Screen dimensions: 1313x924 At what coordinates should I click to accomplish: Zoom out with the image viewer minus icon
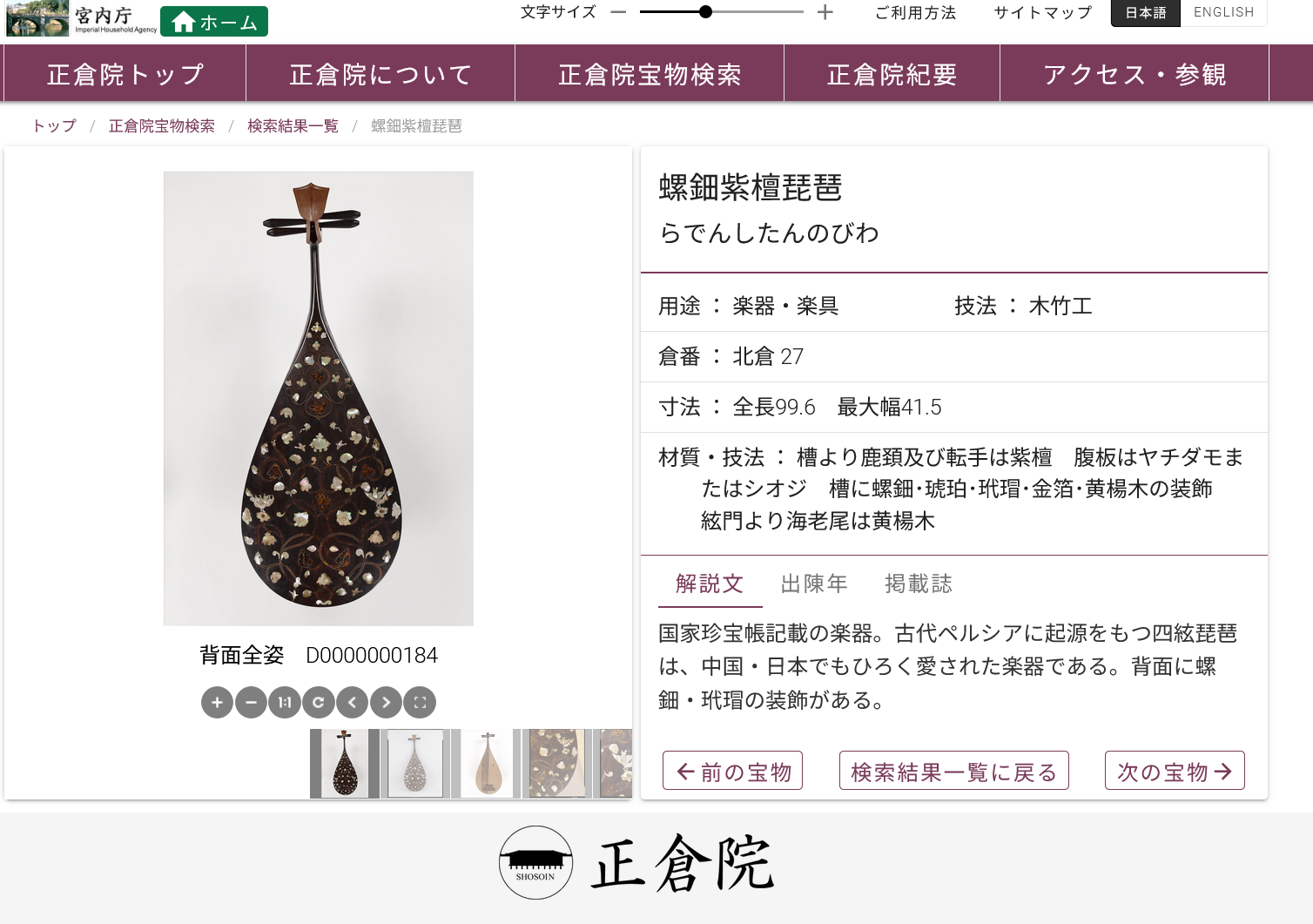coord(251,702)
